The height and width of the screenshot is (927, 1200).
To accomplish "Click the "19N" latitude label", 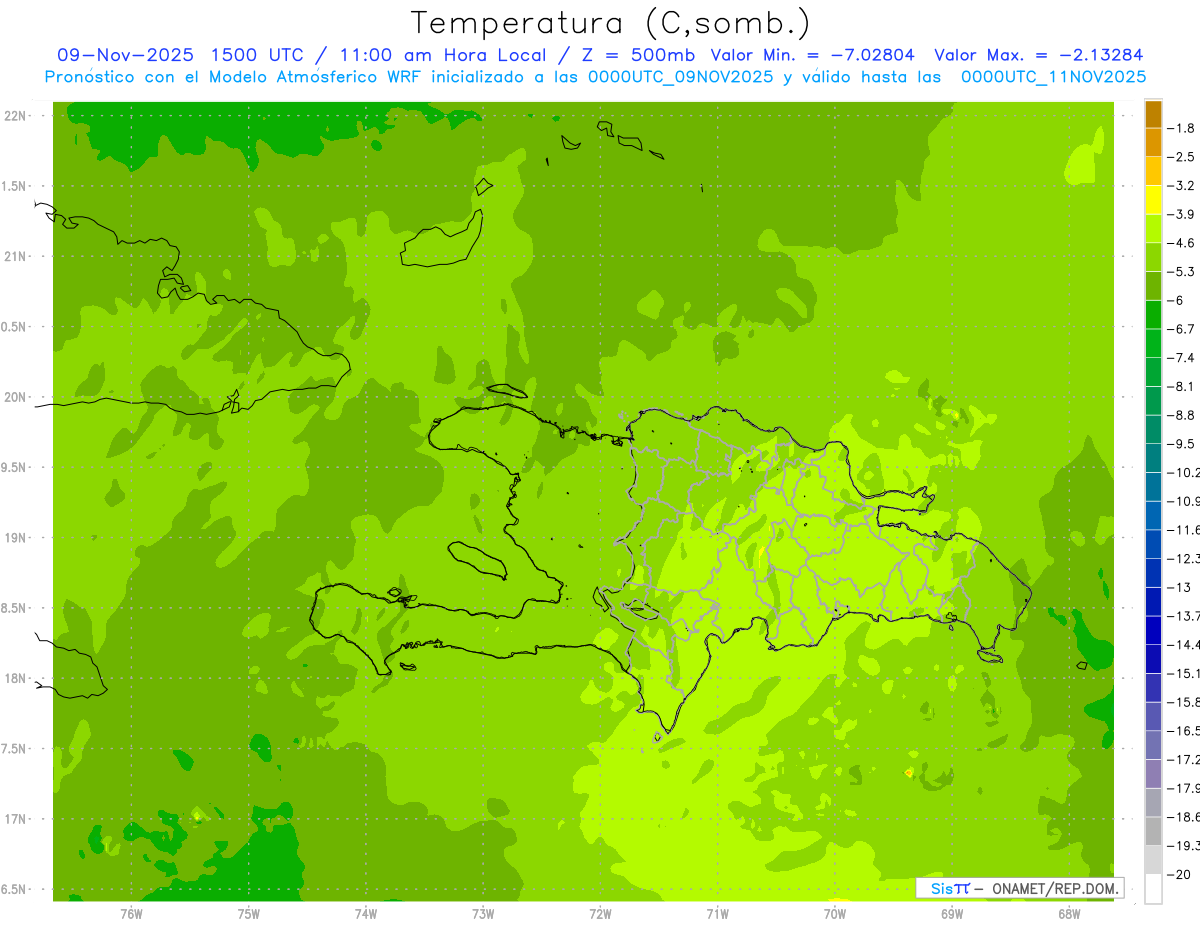I will pos(17,538).
